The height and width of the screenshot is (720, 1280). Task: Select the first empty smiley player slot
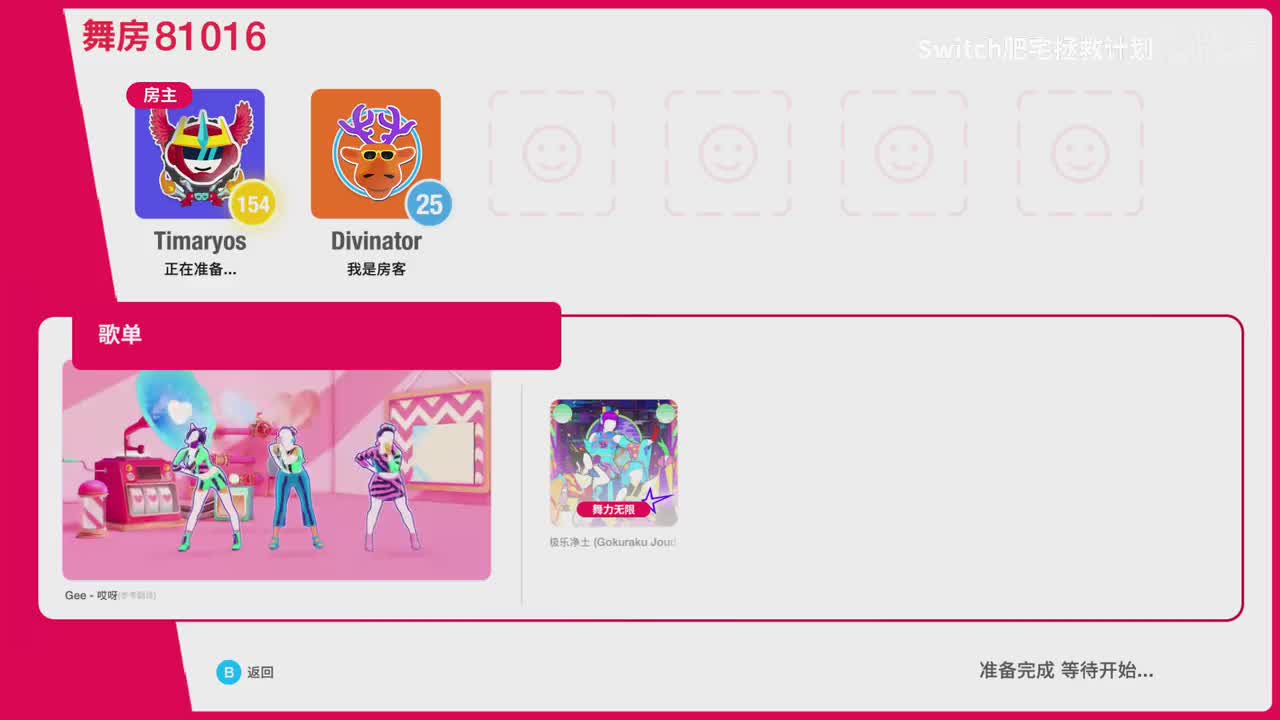(551, 154)
